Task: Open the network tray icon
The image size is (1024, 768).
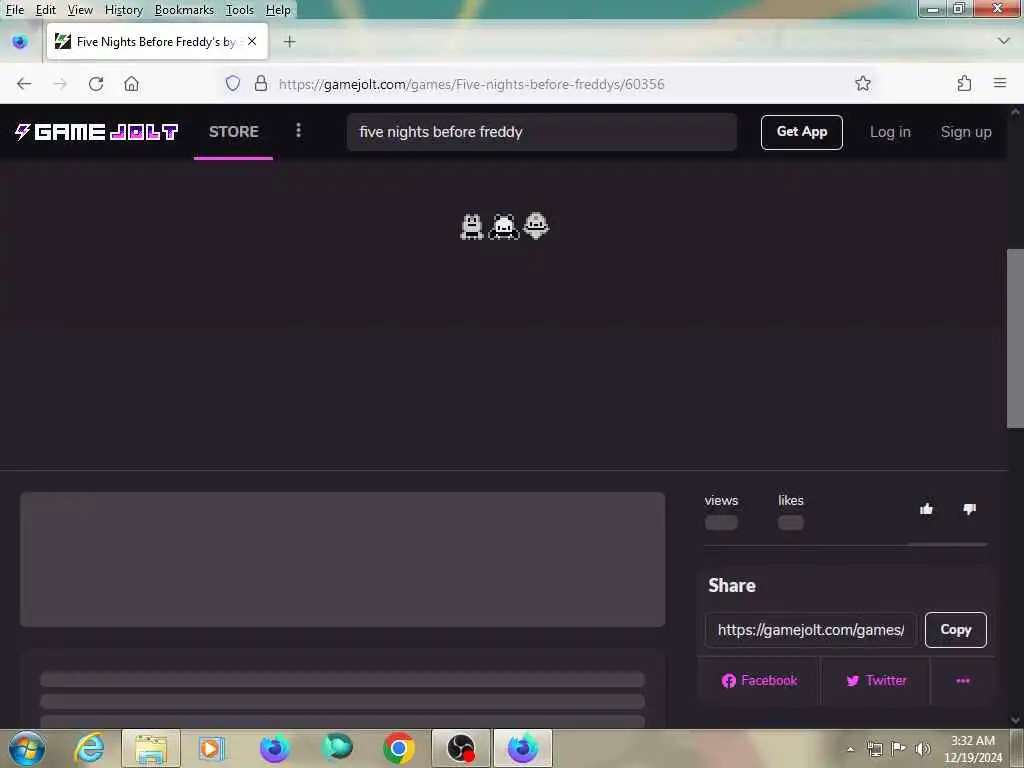Action: point(874,748)
